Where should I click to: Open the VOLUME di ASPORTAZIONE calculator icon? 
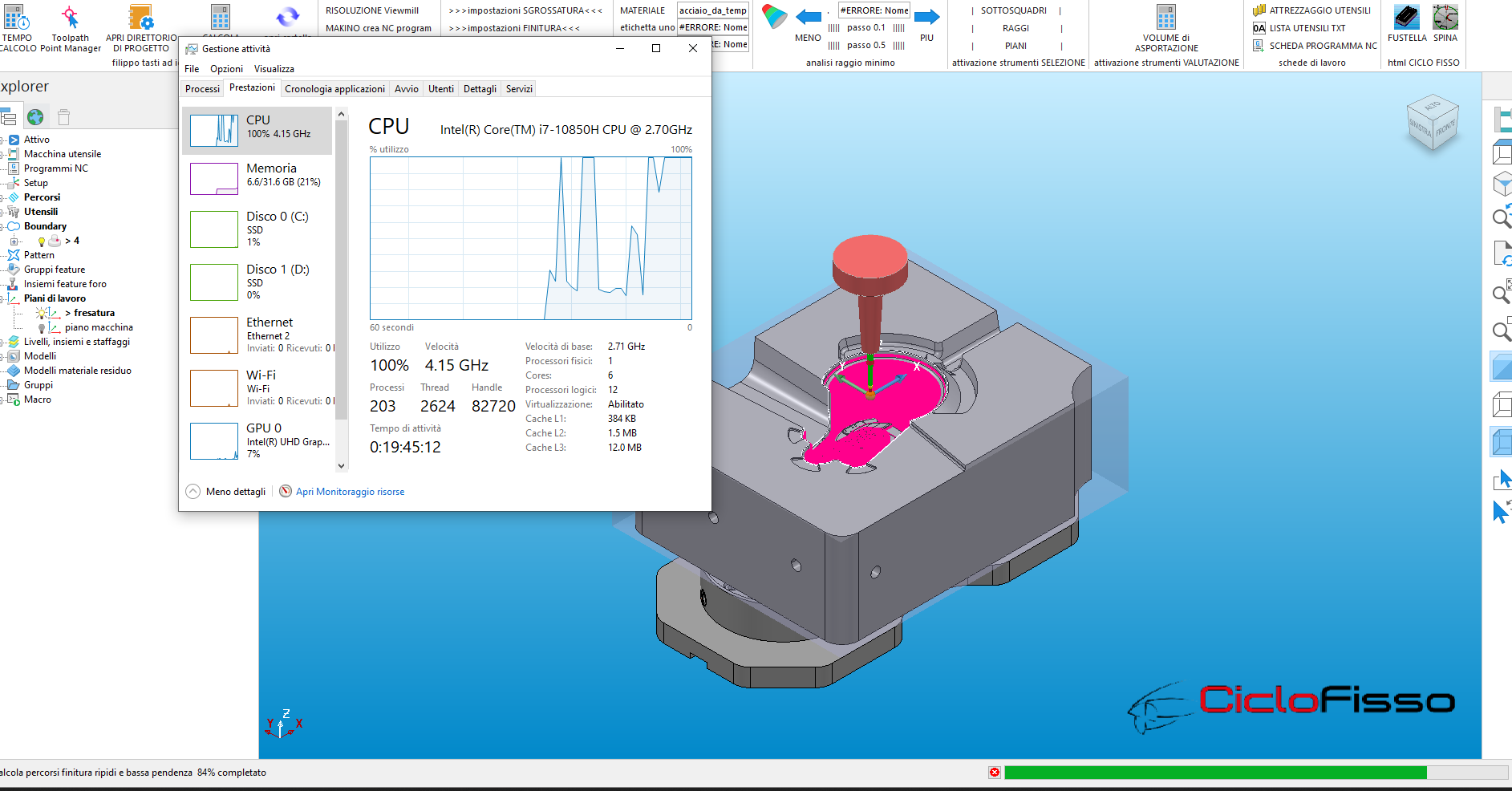click(1166, 17)
